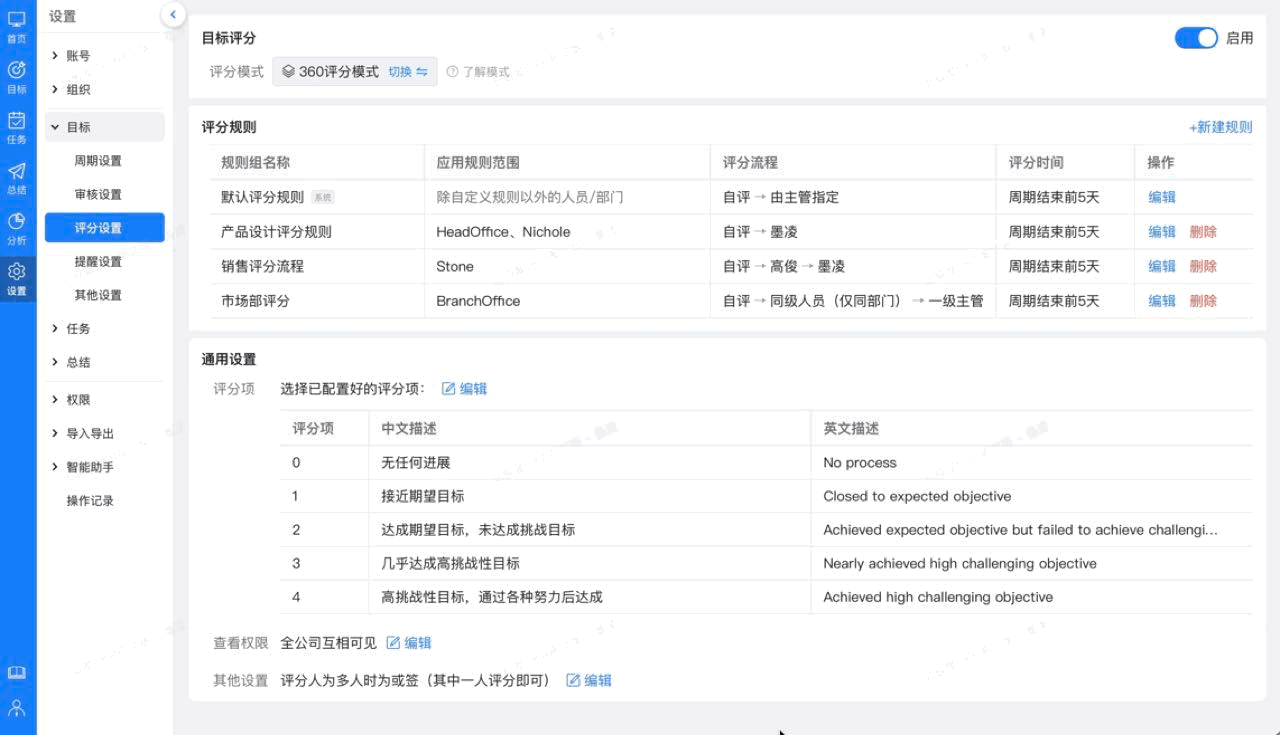Collapse the settings panel with arrow button
The height and width of the screenshot is (735, 1280).
click(173, 14)
